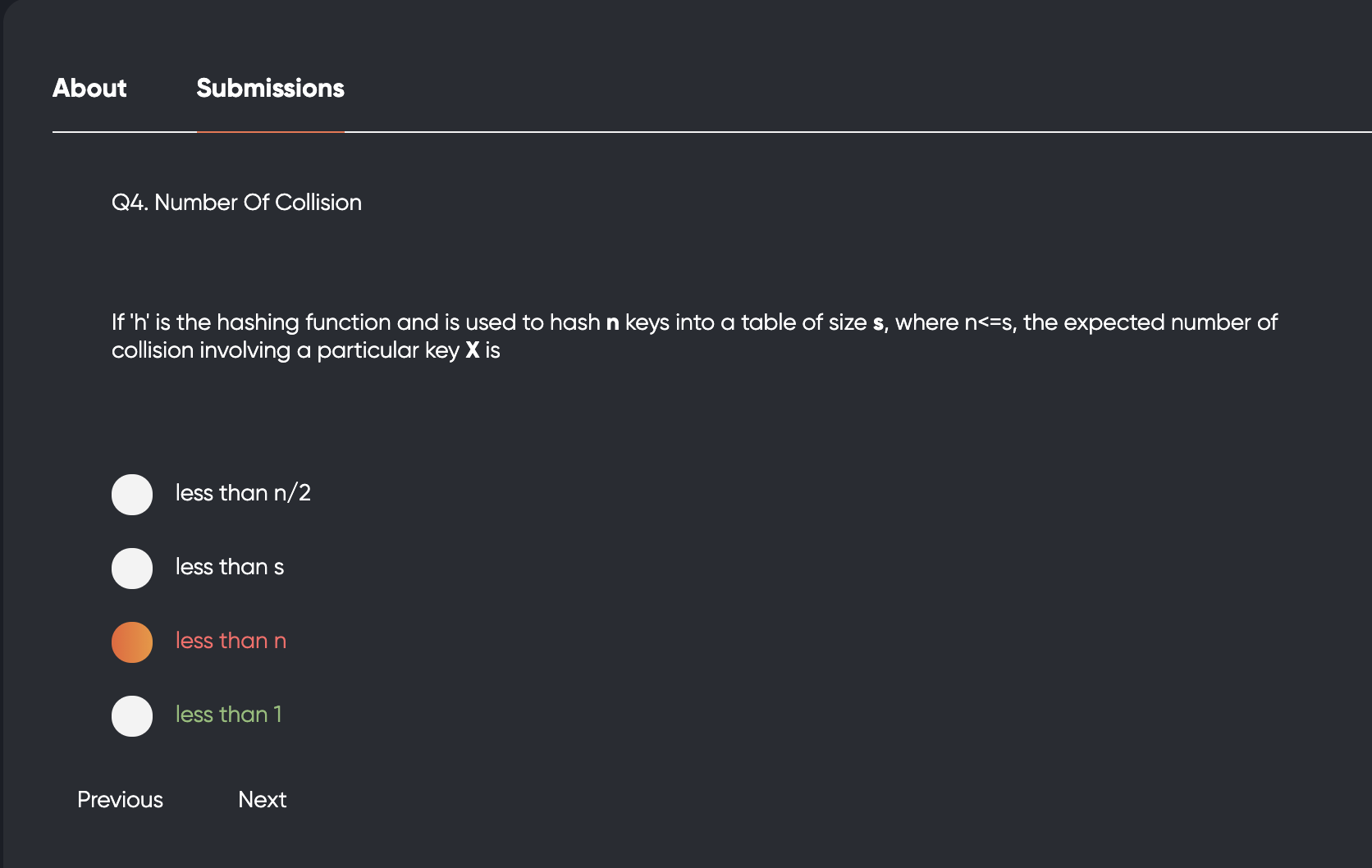Go to the Next question
This screenshot has height=868, width=1372.
[262, 800]
